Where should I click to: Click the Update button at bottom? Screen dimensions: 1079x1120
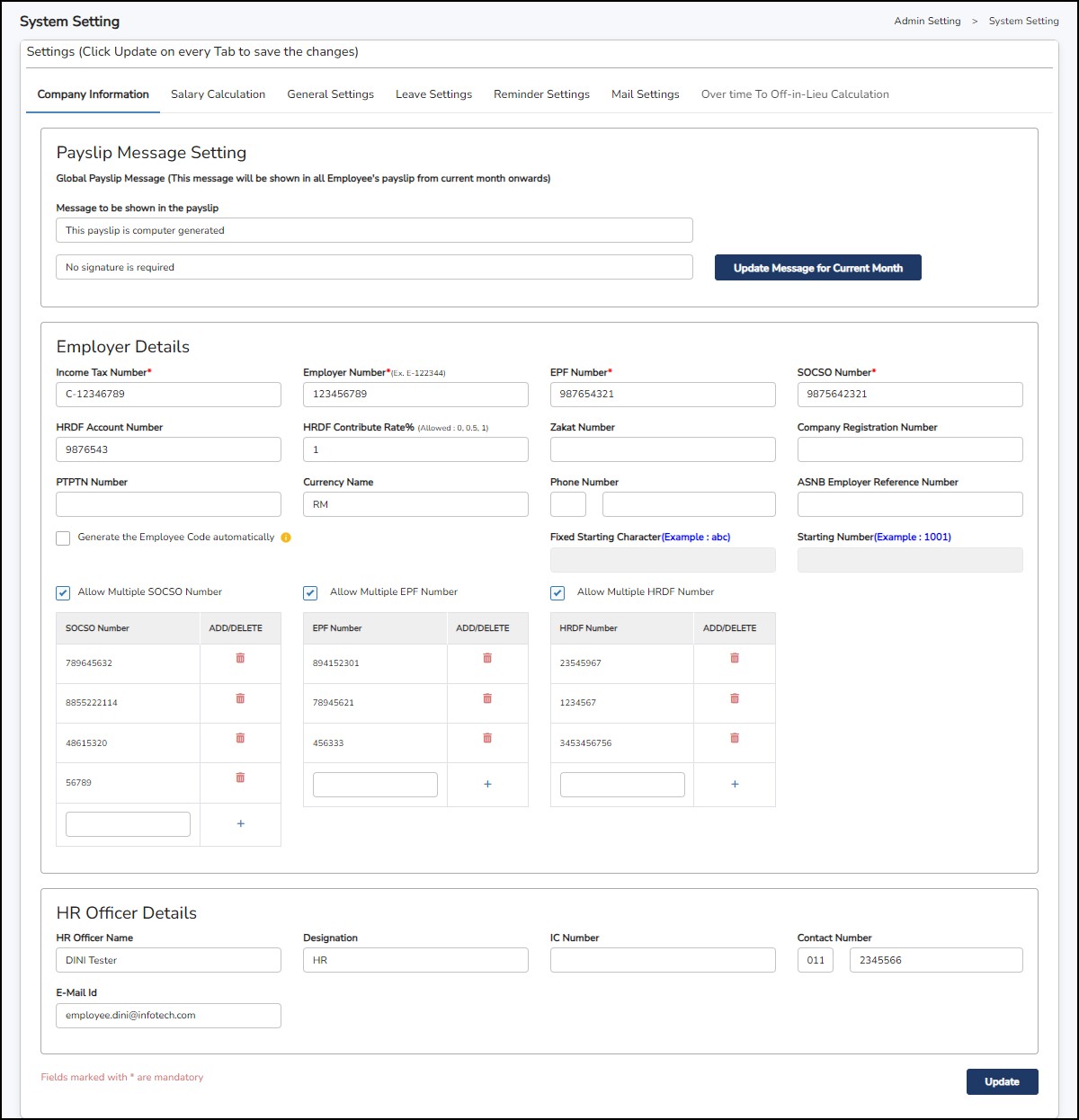tap(1002, 1081)
